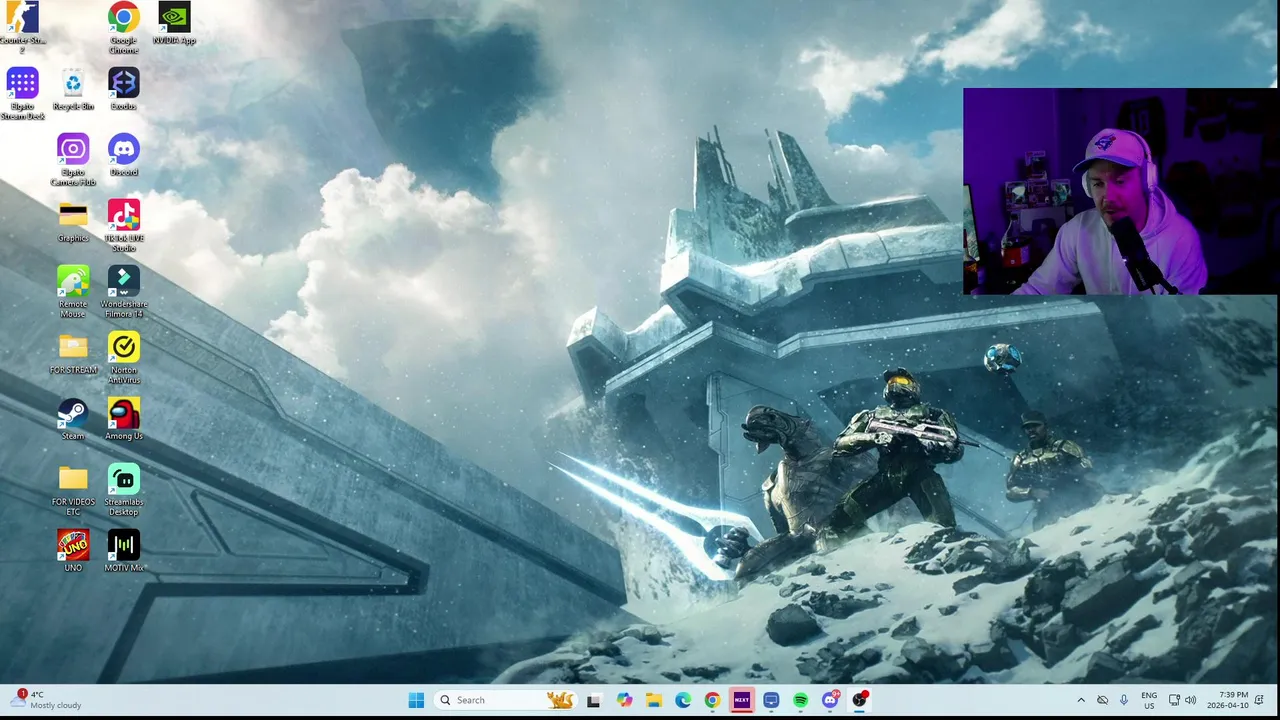This screenshot has height=720, width=1280.
Task: Open the volume speaker control in tray
Action: click(1190, 700)
